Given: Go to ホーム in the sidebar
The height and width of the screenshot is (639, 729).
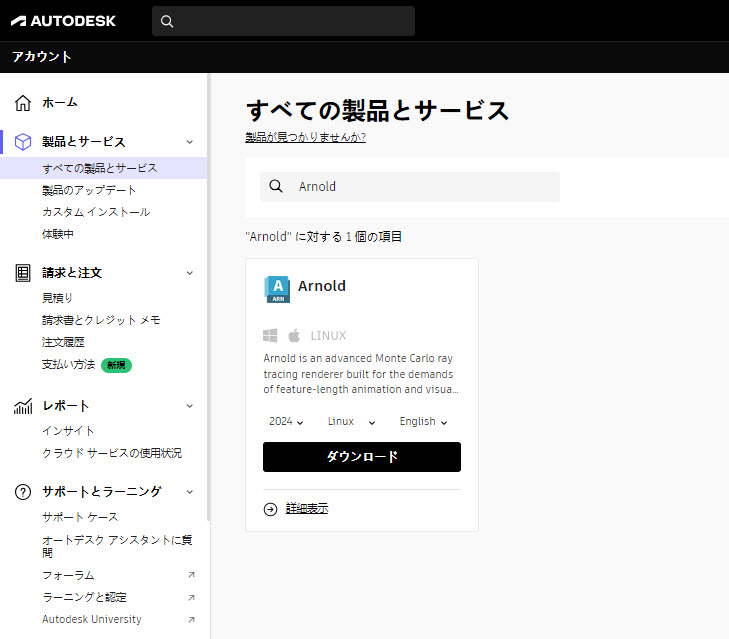Looking at the screenshot, I should 60,102.
